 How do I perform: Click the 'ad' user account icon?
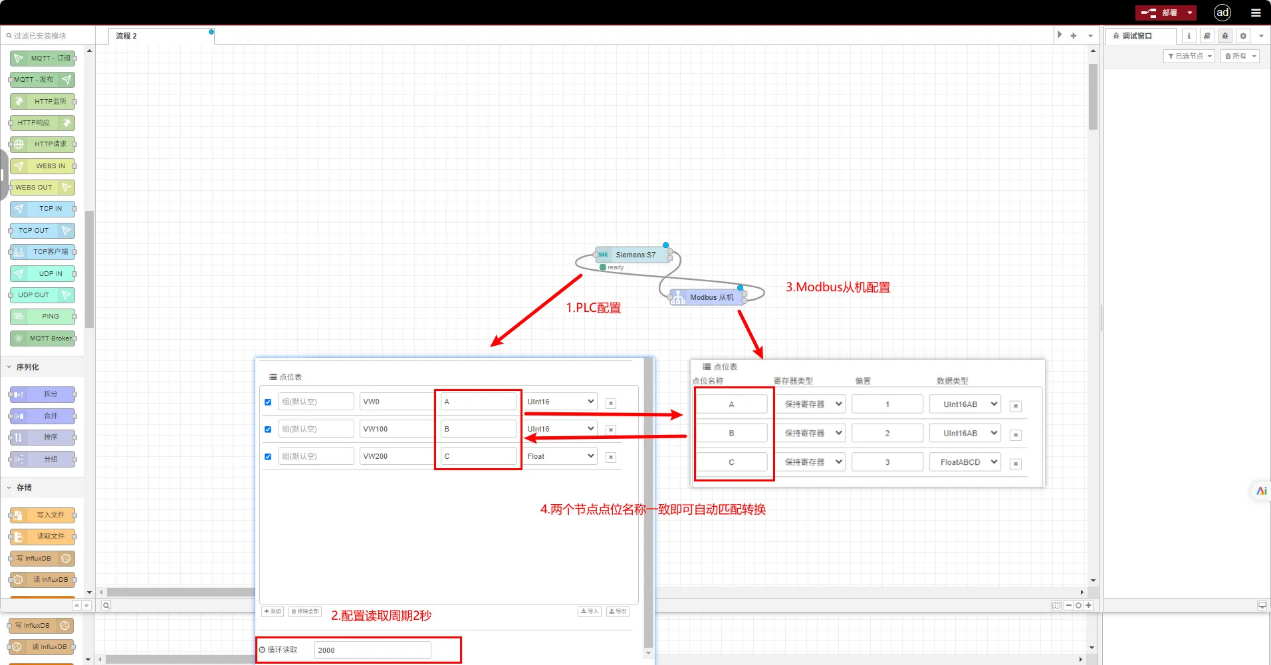pos(1222,13)
